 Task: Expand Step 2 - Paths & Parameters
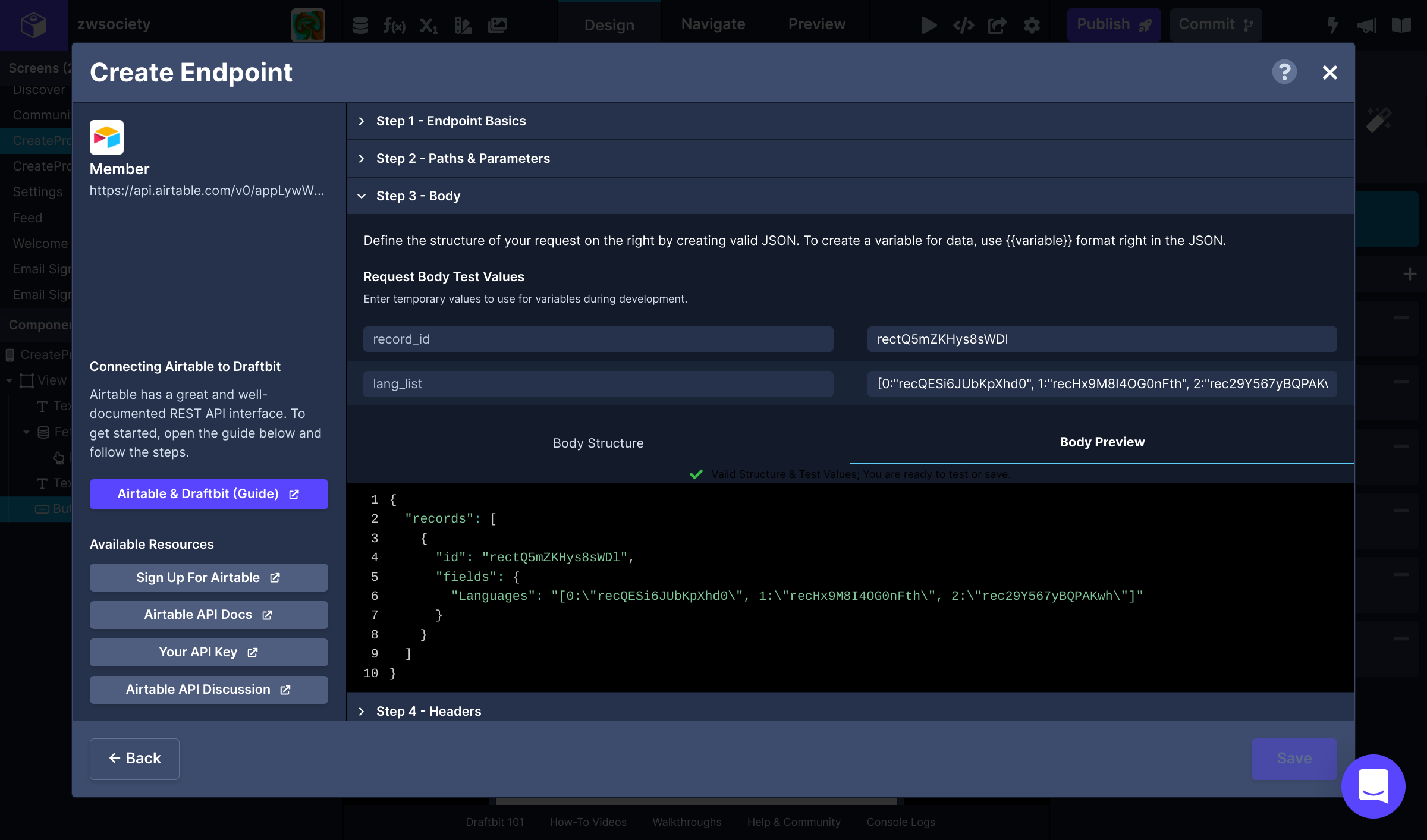tap(850, 159)
